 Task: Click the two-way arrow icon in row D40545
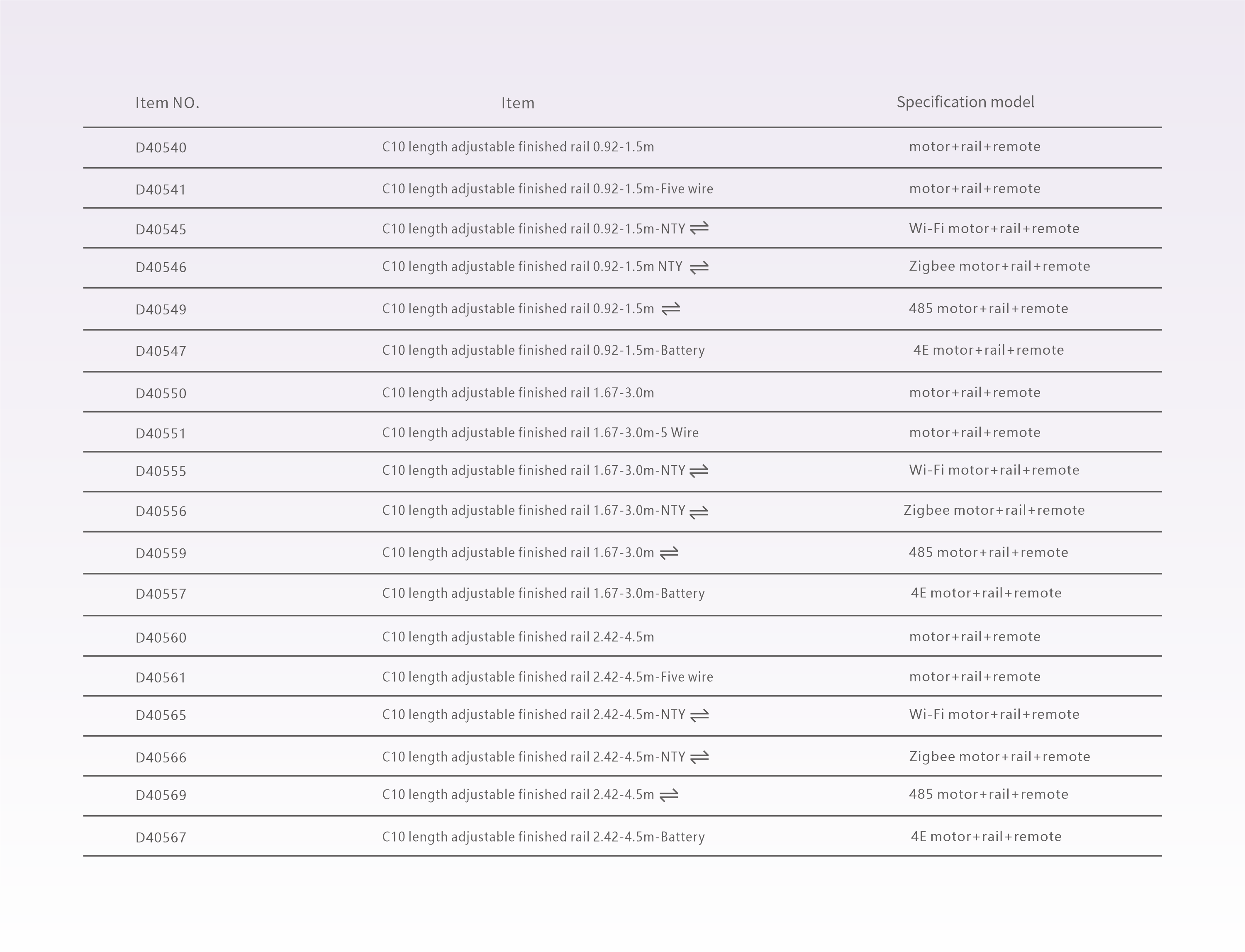[699, 228]
